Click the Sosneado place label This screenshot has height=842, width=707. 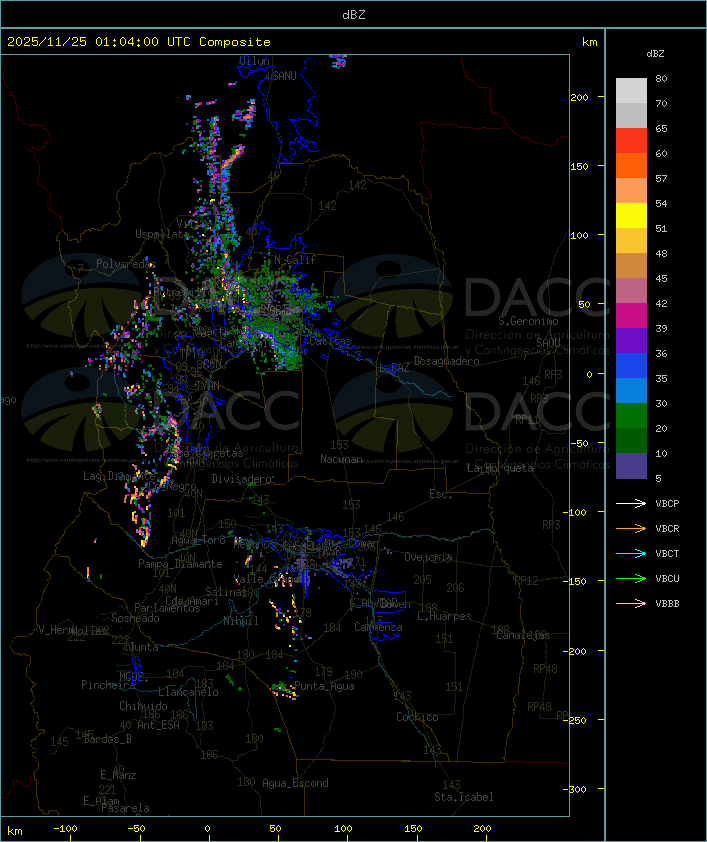tap(135, 618)
